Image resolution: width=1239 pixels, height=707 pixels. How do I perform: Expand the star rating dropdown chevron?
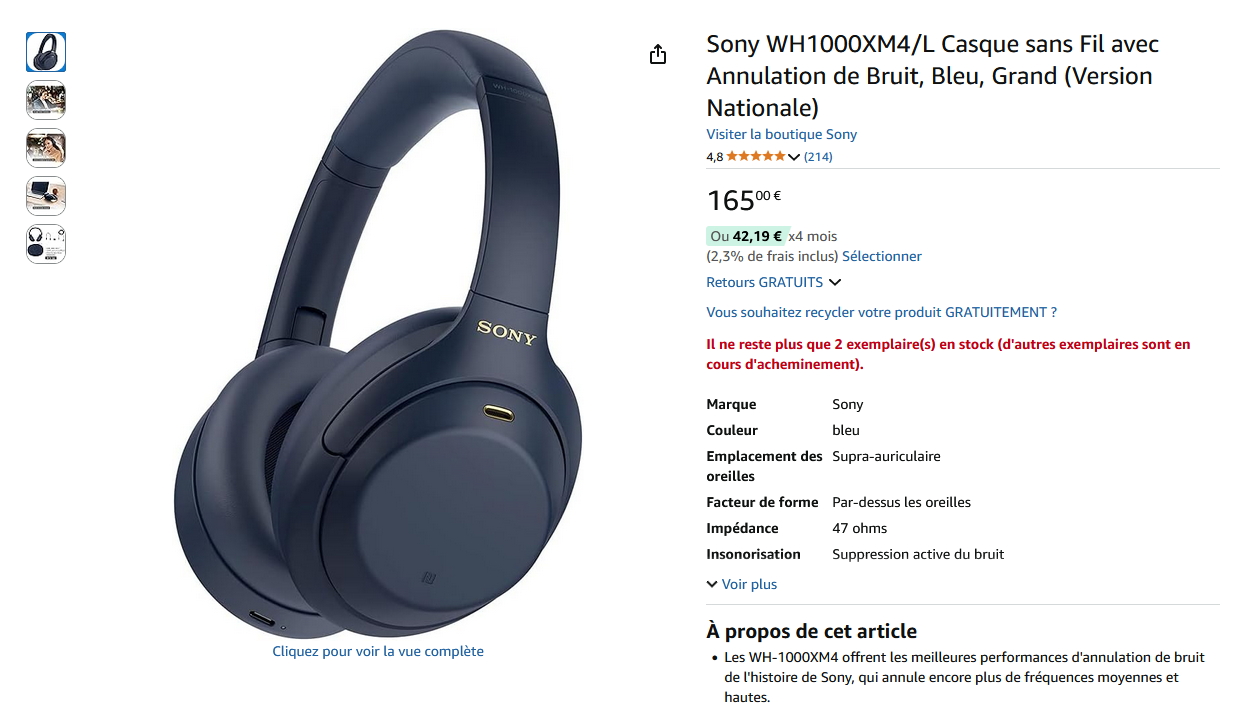(x=794, y=157)
